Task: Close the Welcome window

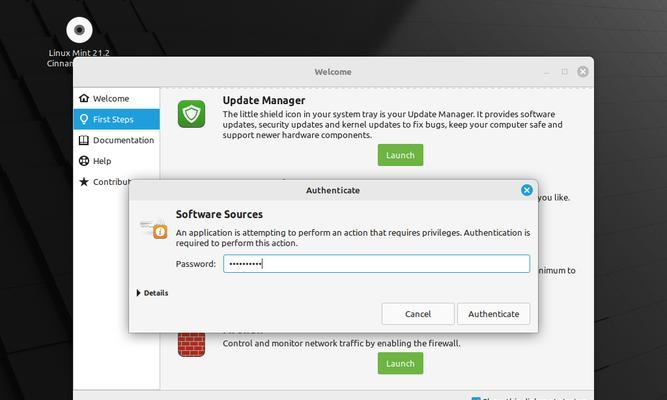Action: tap(583, 71)
